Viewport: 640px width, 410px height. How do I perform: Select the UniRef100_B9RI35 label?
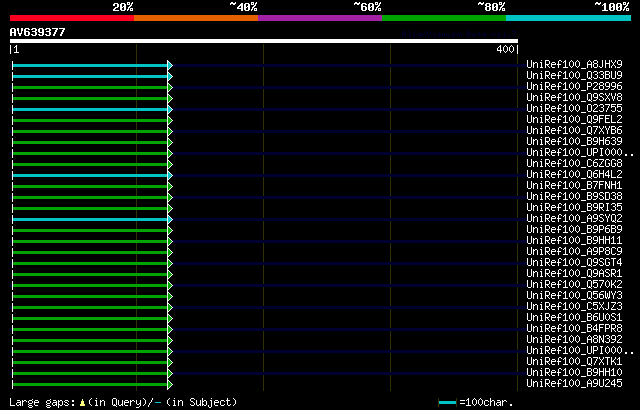pyautogui.click(x=574, y=208)
